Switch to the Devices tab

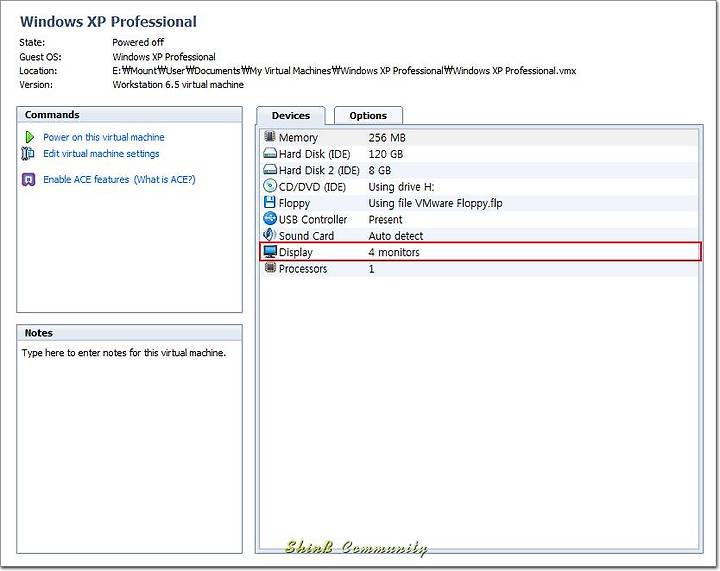point(291,116)
